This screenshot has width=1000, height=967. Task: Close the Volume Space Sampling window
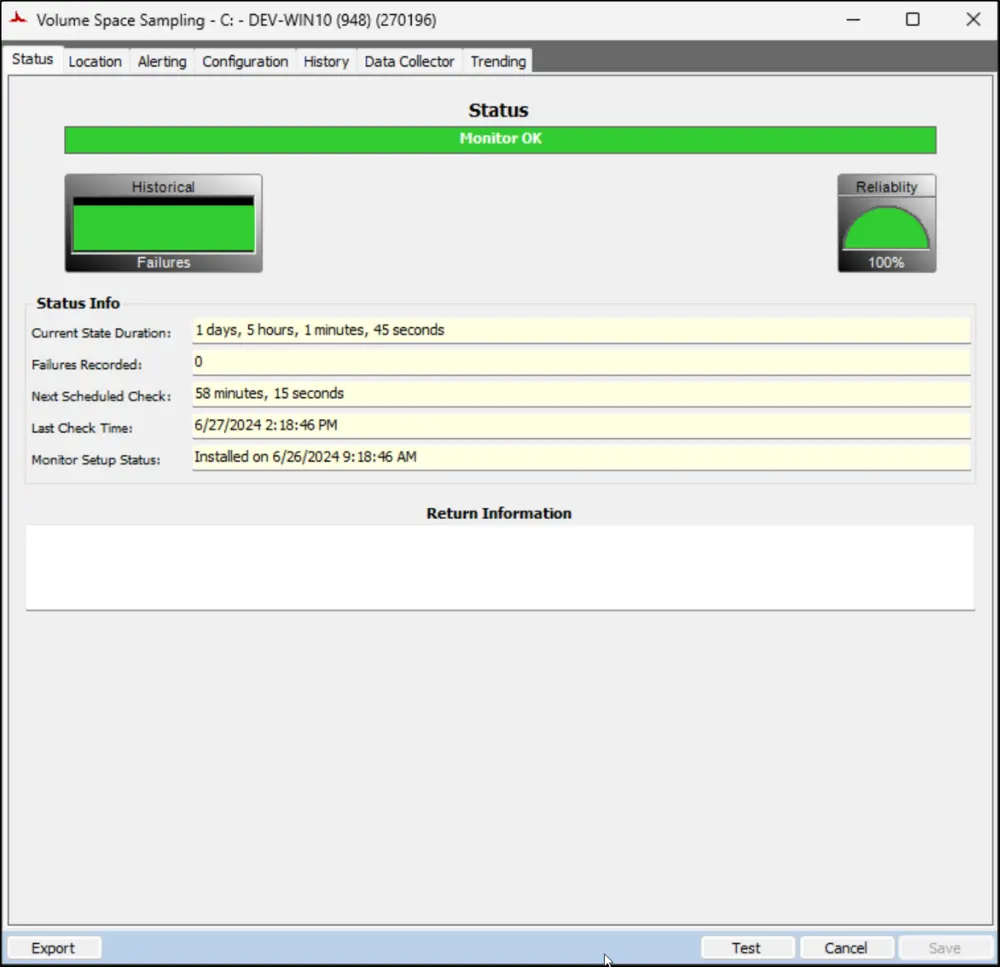point(973,20)
